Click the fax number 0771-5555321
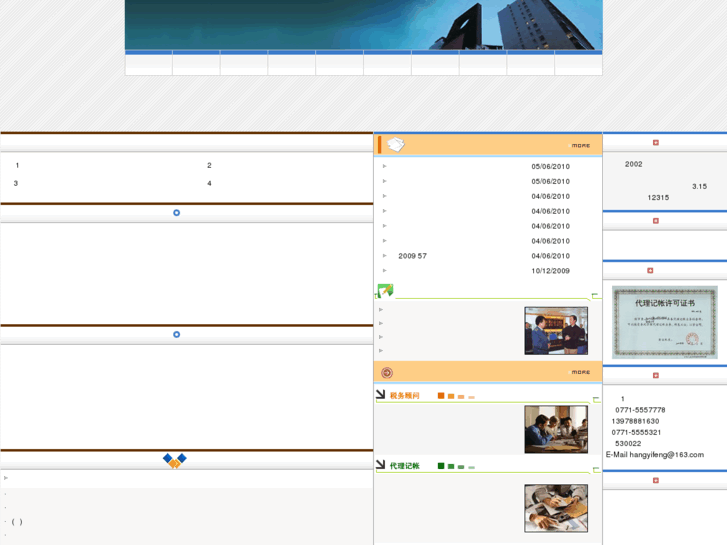Viewport: 727px width, 545px height. coord(636,432)
